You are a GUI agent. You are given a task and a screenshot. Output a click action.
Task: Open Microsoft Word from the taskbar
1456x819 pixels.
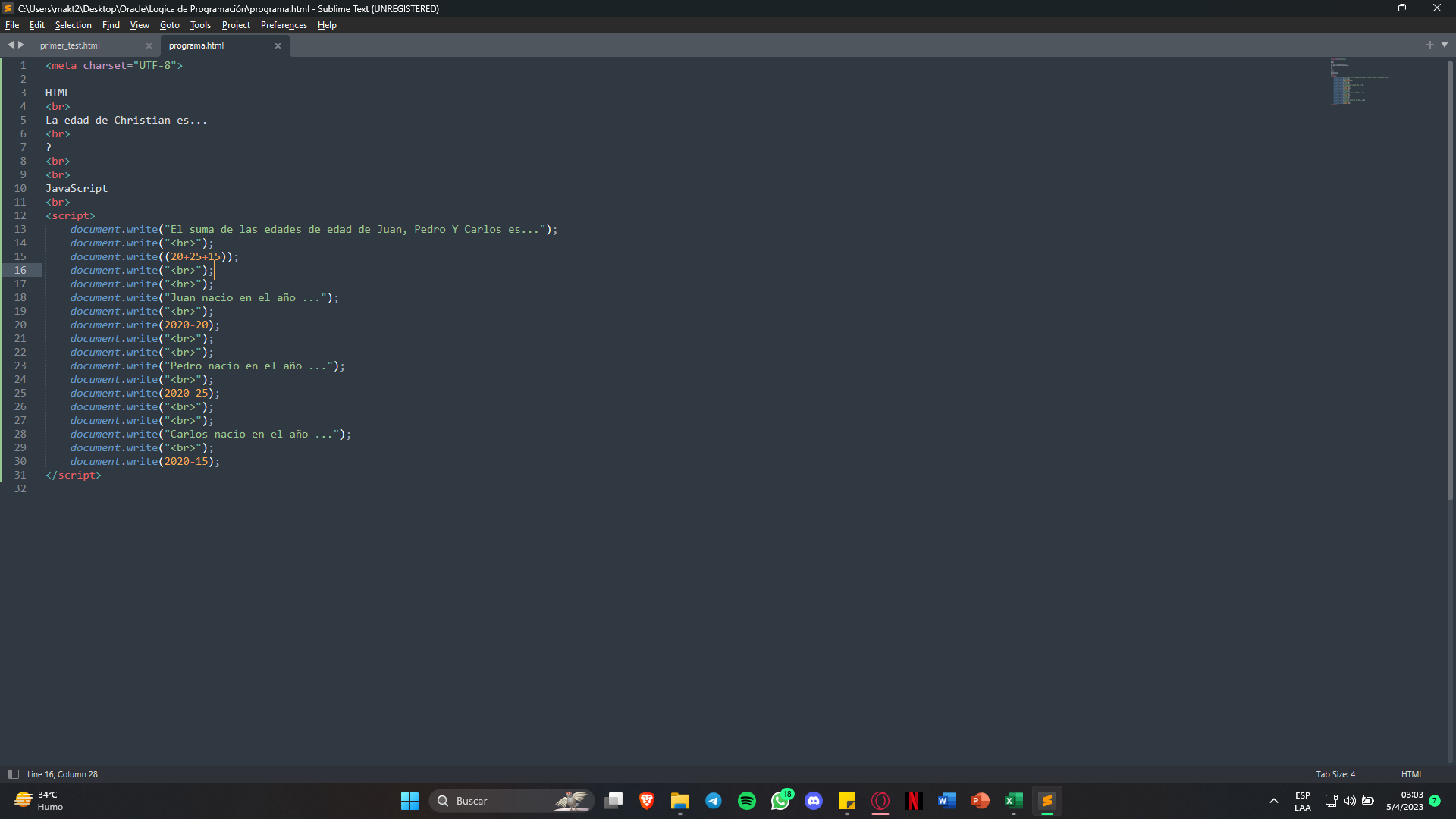(x=947, y=801)
